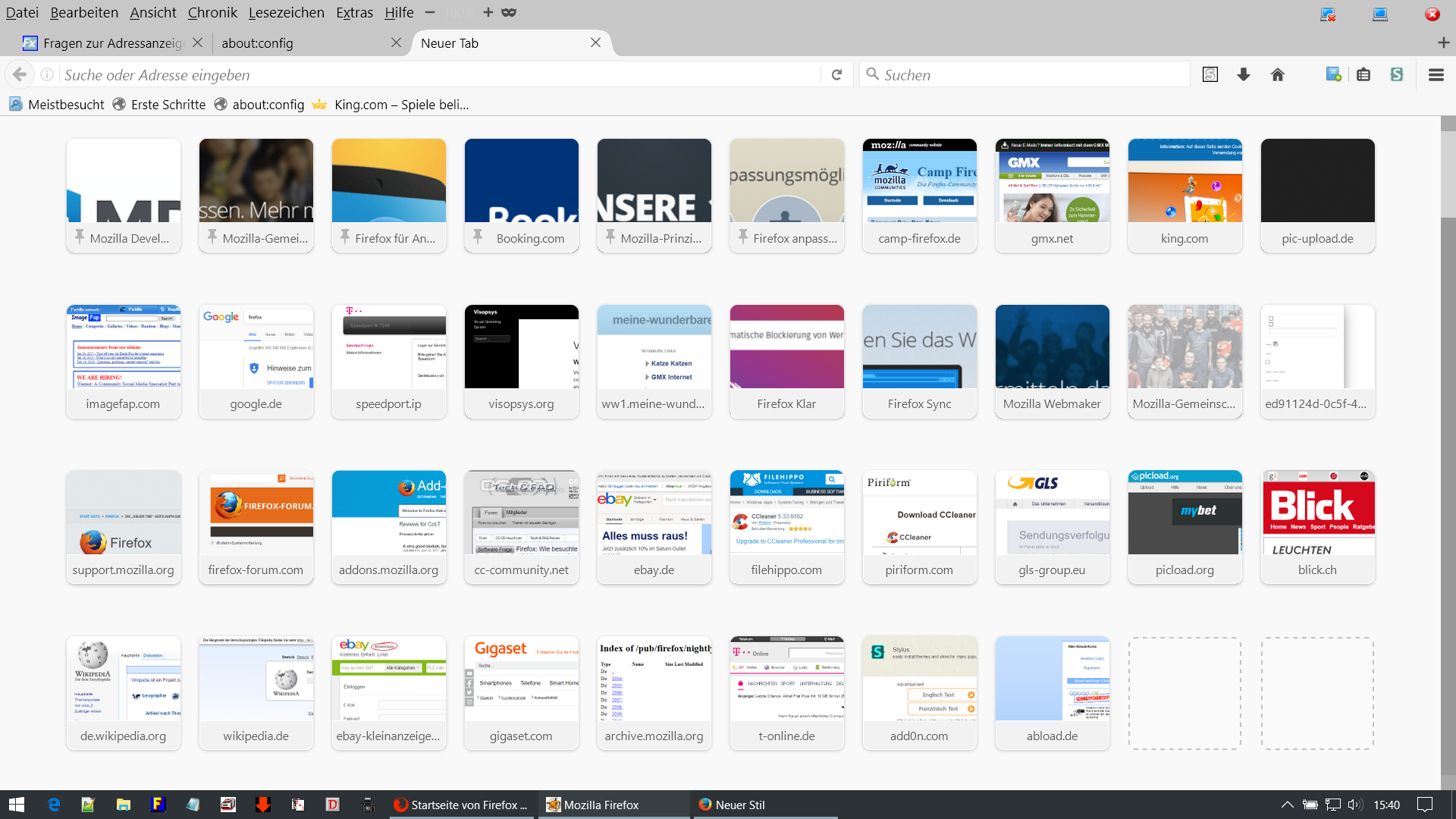This screenshot has height=819, width=1456.
Task: Click the downloads arrow icon in toolbar
Action: point(1243,74)
